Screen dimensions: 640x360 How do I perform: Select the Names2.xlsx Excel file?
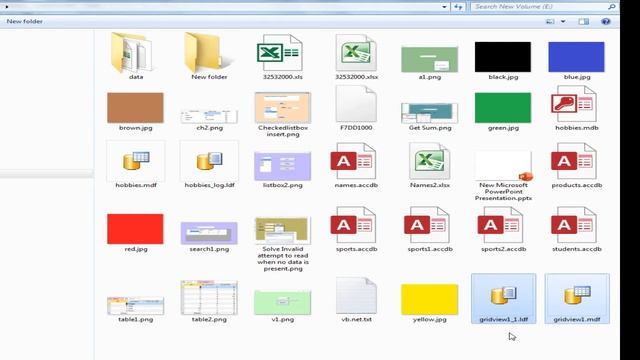point(429,161)
